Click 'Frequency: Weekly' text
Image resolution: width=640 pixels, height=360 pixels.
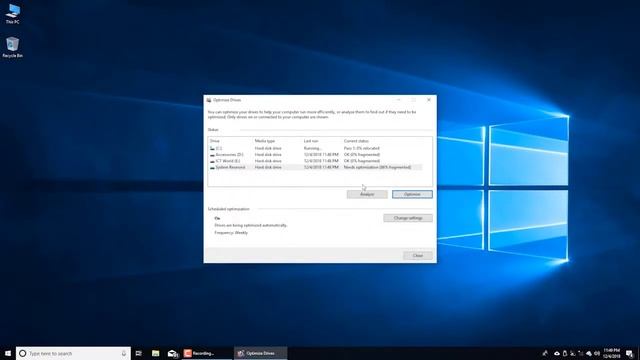click(231, 233)
